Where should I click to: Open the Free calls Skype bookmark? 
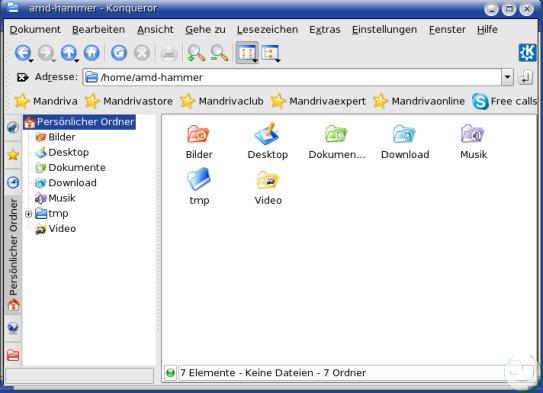point(505,101)
